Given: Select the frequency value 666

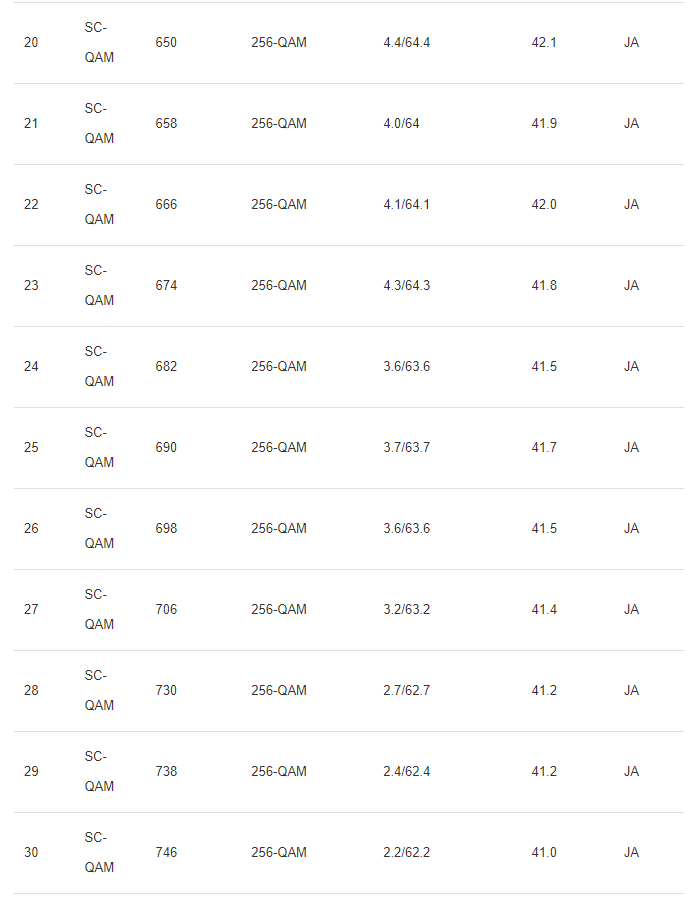Looking at the screenshot, I should (166, 205).
